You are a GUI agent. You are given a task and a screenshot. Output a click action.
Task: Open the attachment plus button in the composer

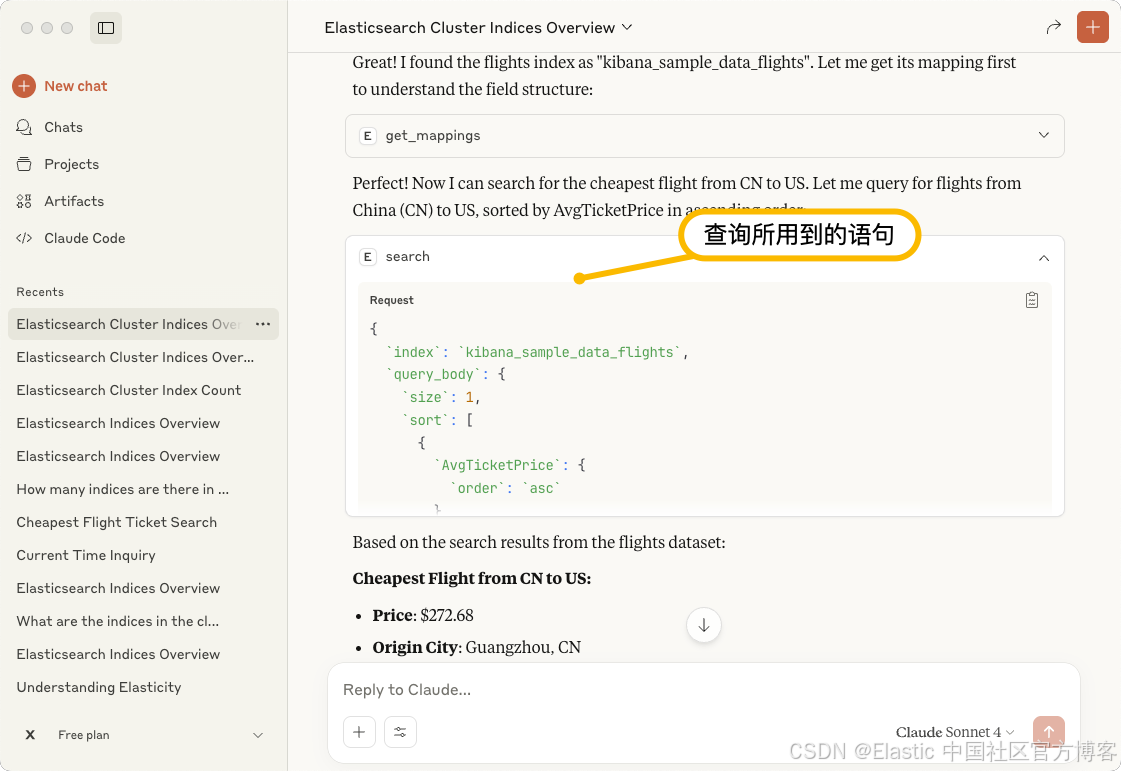359,732
